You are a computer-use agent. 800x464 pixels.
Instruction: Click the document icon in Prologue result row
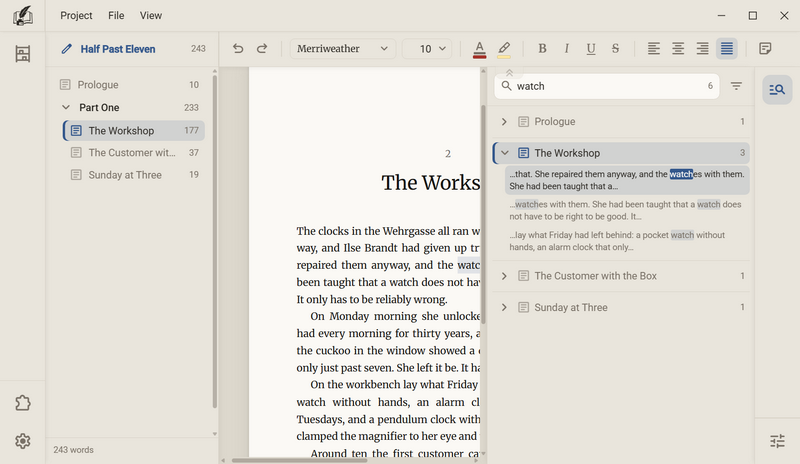(523, 121)
